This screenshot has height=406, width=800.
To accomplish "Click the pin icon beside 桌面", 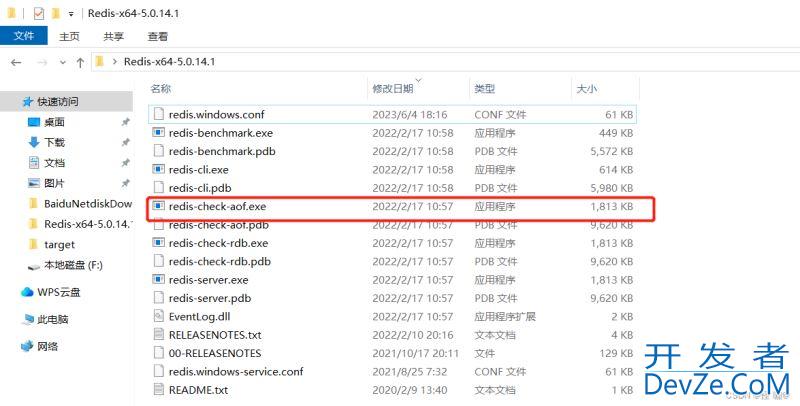I will [125, 122].
